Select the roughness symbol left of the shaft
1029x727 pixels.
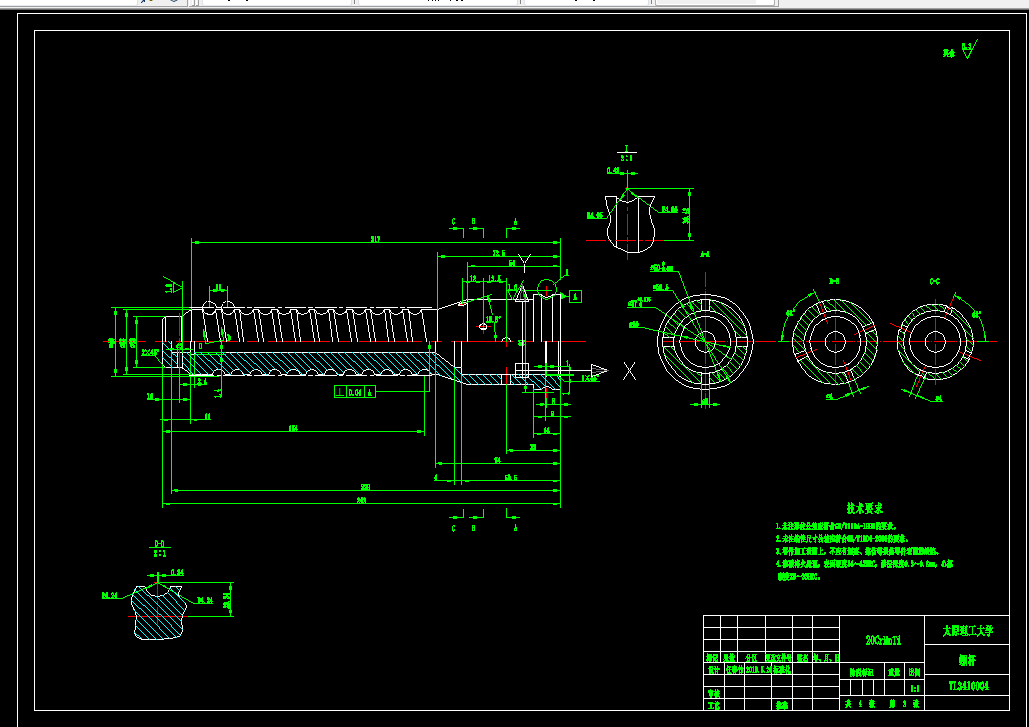[173, 285]
